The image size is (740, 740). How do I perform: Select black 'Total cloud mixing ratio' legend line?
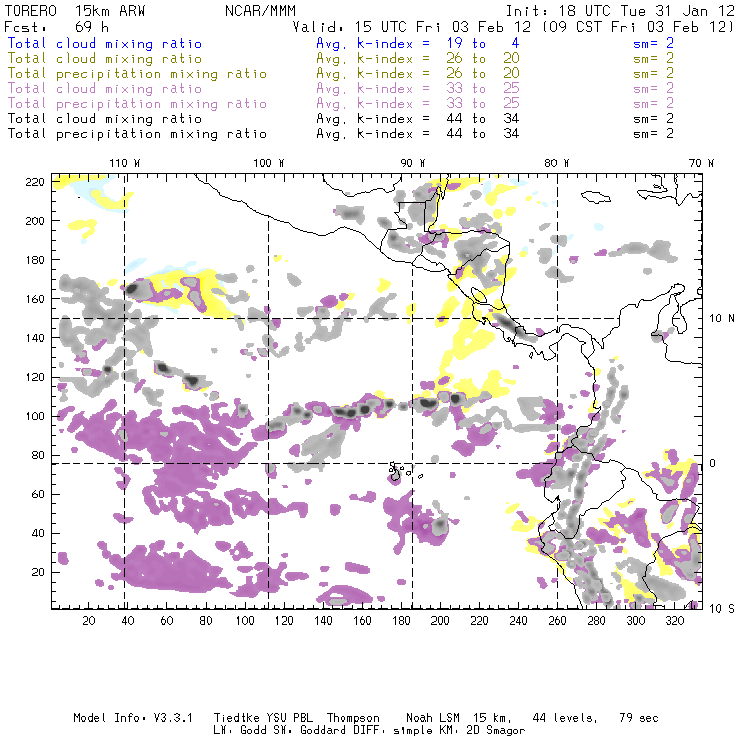[105, 119]
